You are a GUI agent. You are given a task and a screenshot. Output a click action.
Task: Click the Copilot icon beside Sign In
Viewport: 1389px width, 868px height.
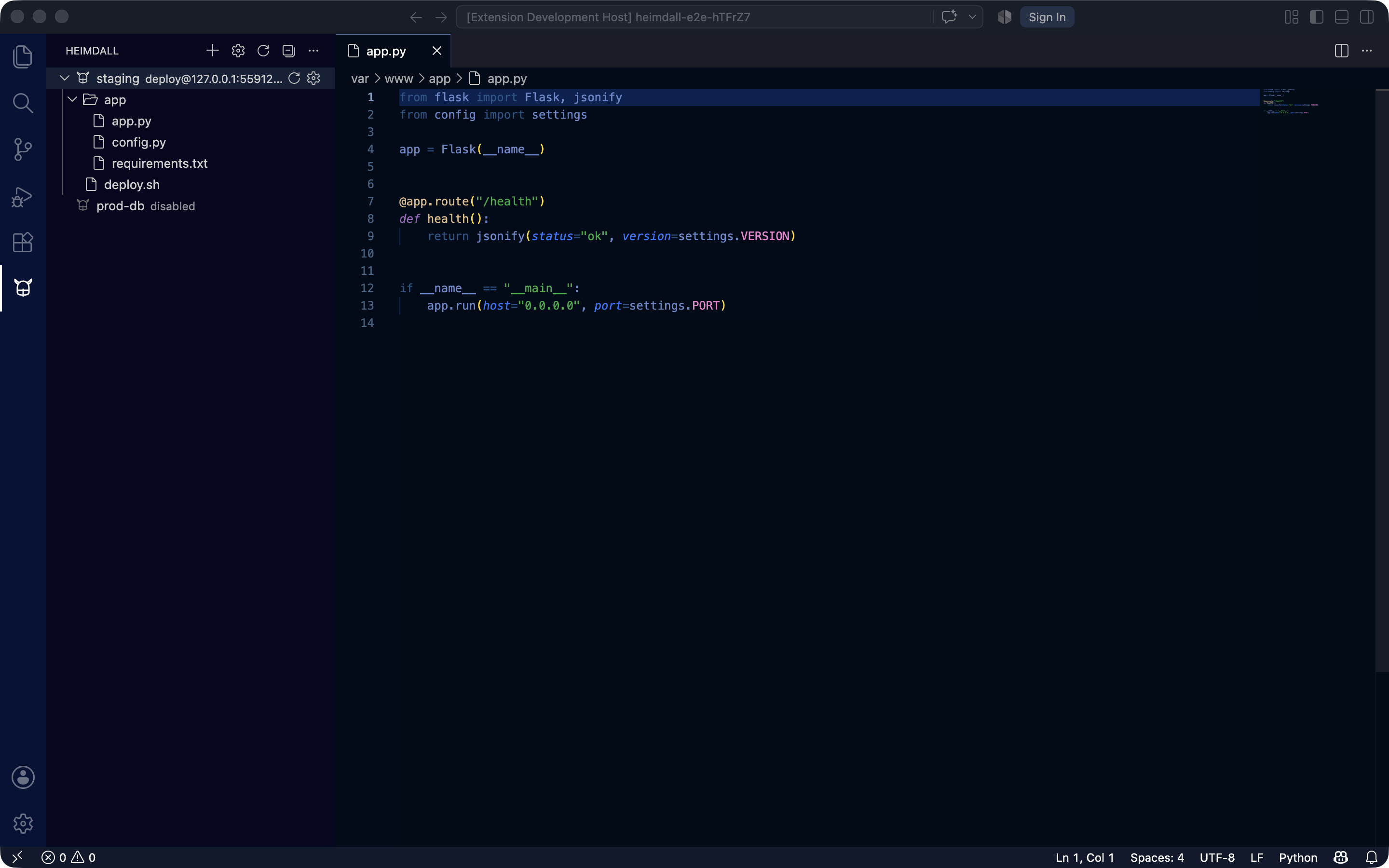click(x=1005, y=17)
